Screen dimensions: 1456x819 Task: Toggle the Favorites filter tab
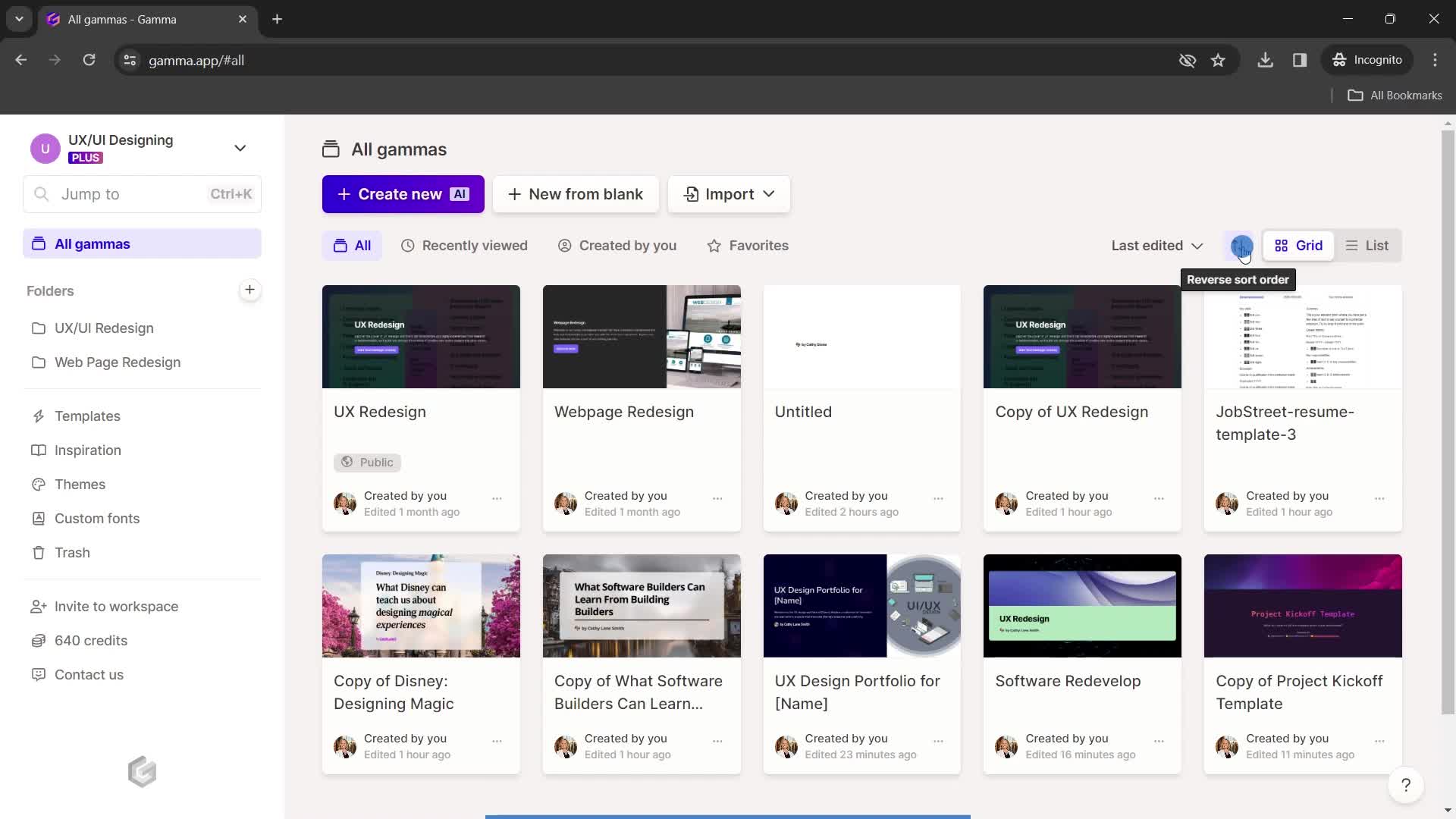pyautogui.click(x=747, y=246)
